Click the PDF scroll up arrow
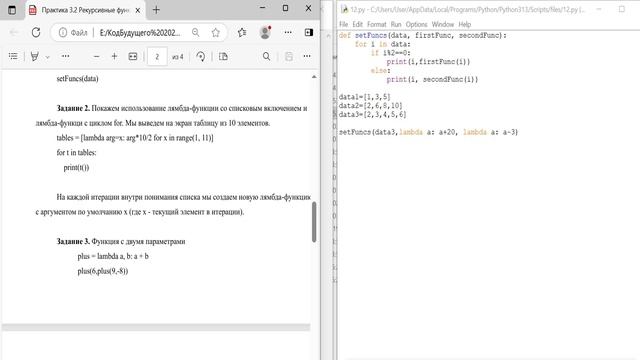Screen dimensions: 640x360 click(314, 77)
